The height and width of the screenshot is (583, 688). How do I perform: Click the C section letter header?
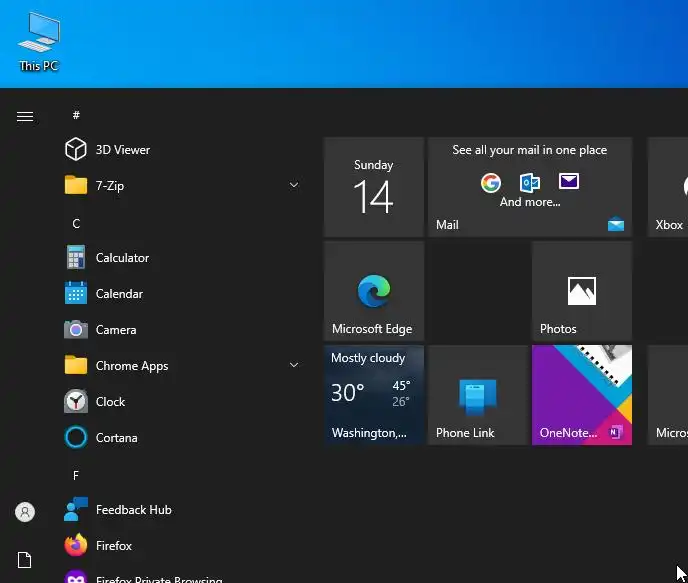coord(76,224)
